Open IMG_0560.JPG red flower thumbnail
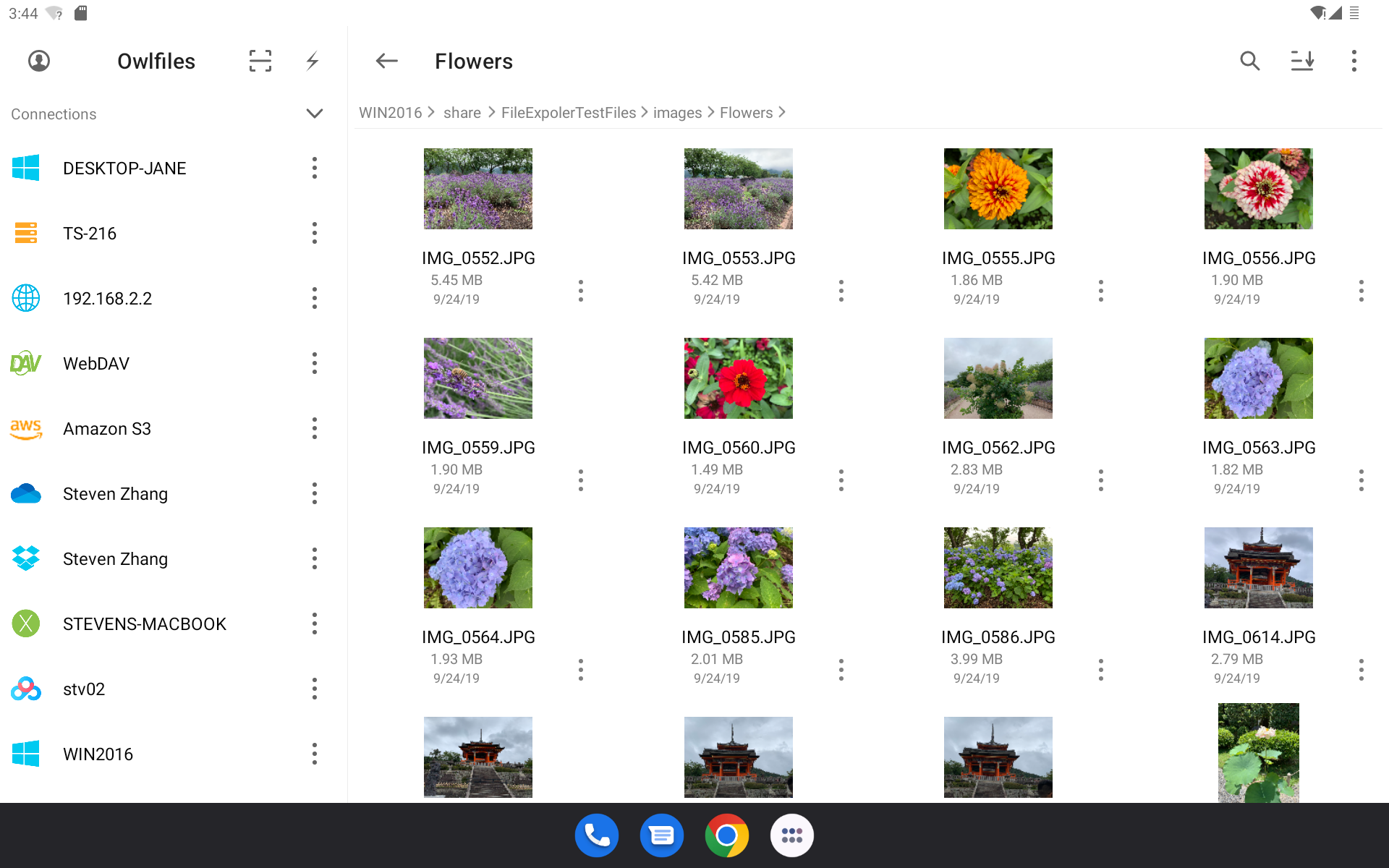1389x868 pixels. 739,378
